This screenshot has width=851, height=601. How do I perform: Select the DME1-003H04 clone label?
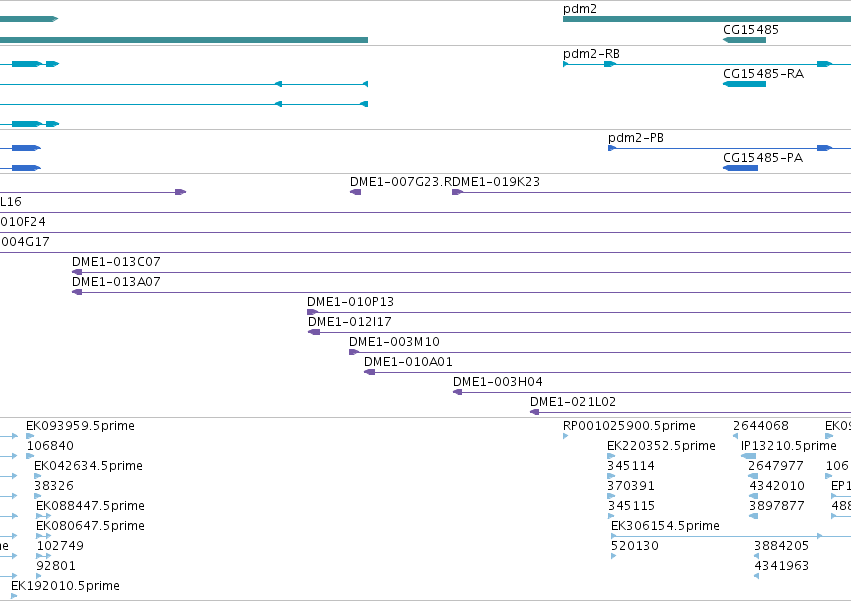pos(498,382)
